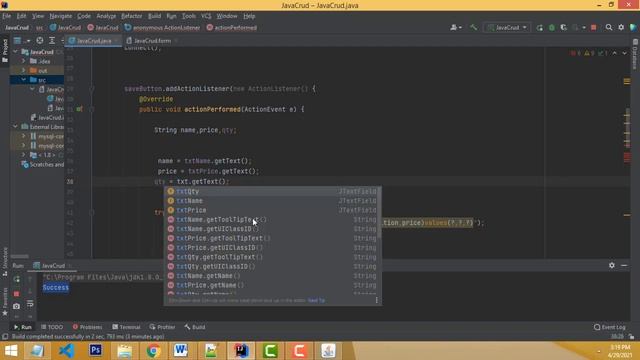Click the Next Tip link in the completion popup
This screenshot has height=360, width=640.
[x=316, y=300]
